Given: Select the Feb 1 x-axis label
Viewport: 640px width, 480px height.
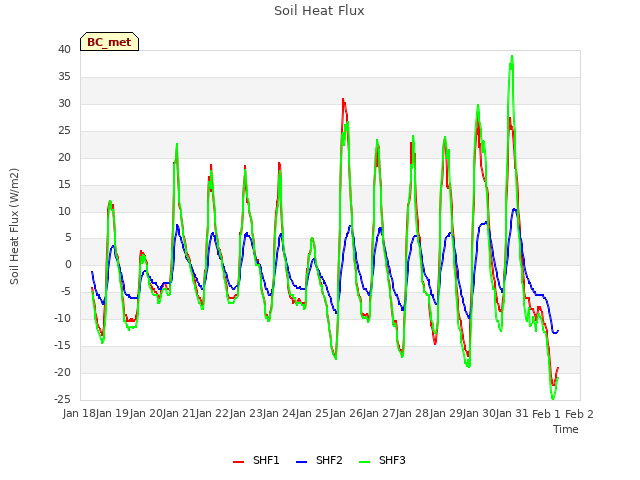Looking at the screenshot, I should [546, 414].
